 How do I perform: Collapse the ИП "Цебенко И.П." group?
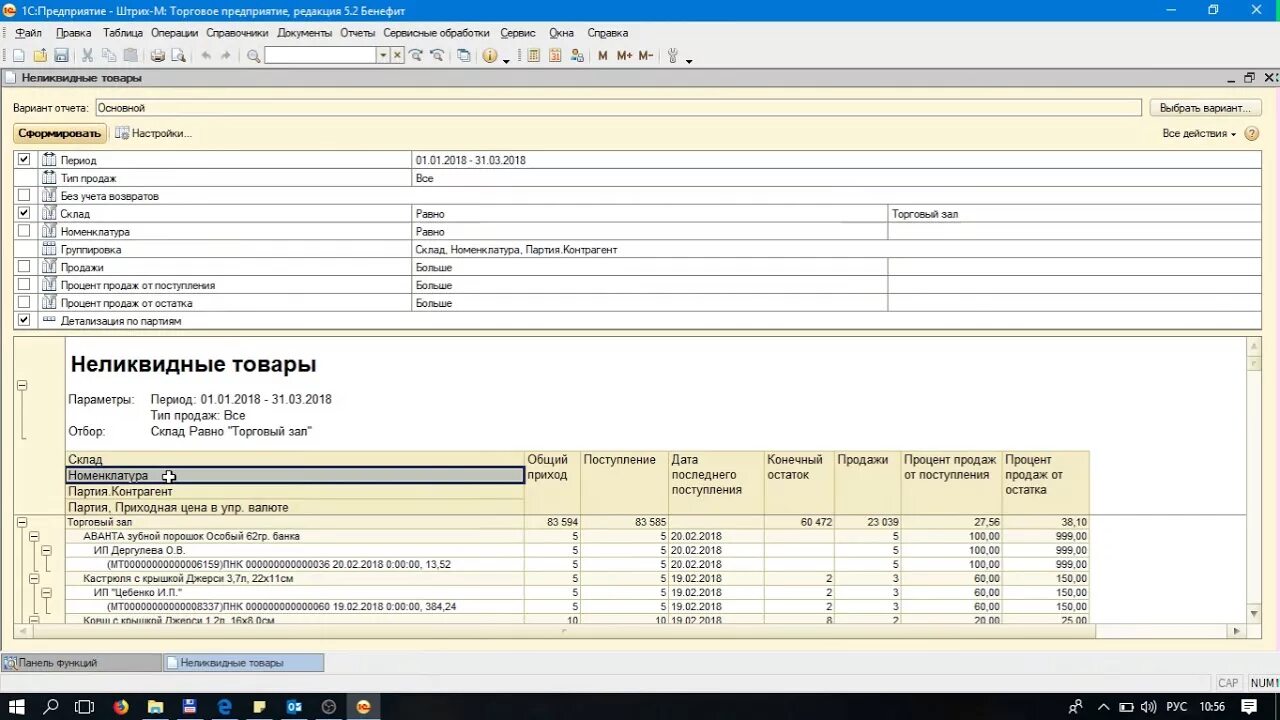coord(46,593)
